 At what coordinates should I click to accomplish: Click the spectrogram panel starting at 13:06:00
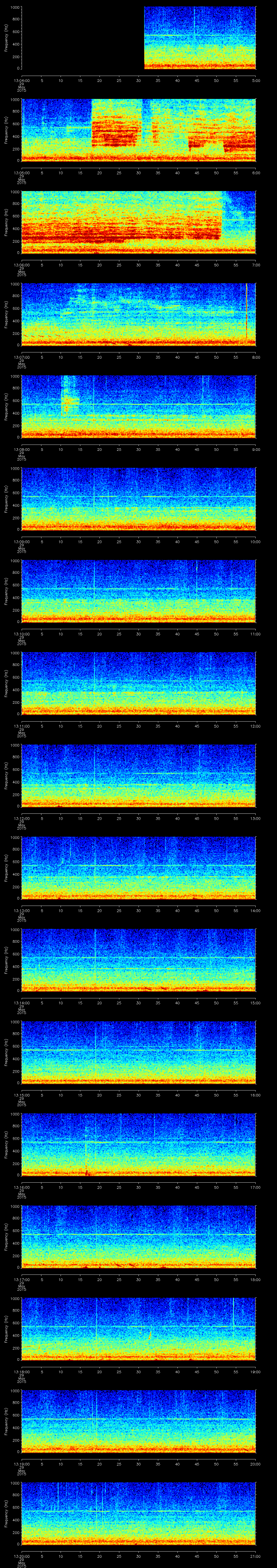[139, 222]
